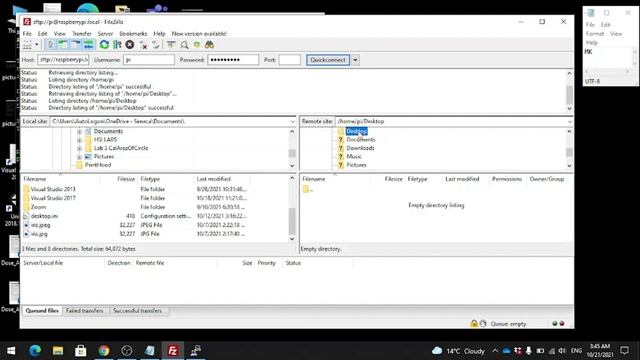Toggle synchronized browsing icon
Viewport: 640px width, 360px height.
pyautogui.click(x=197, y=45)
